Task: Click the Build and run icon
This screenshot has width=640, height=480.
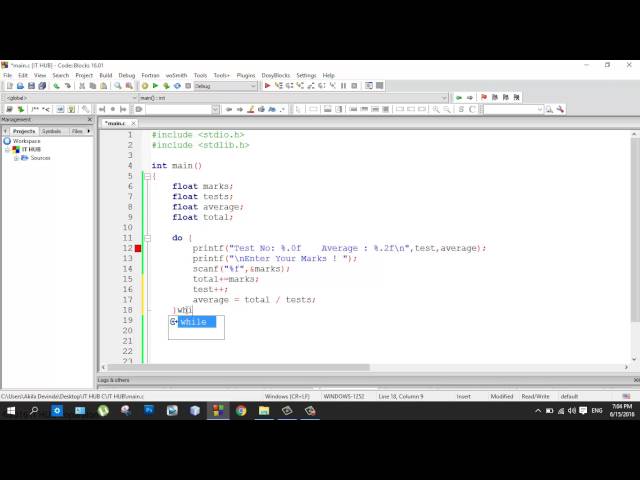Action: (x=166, y=86)
